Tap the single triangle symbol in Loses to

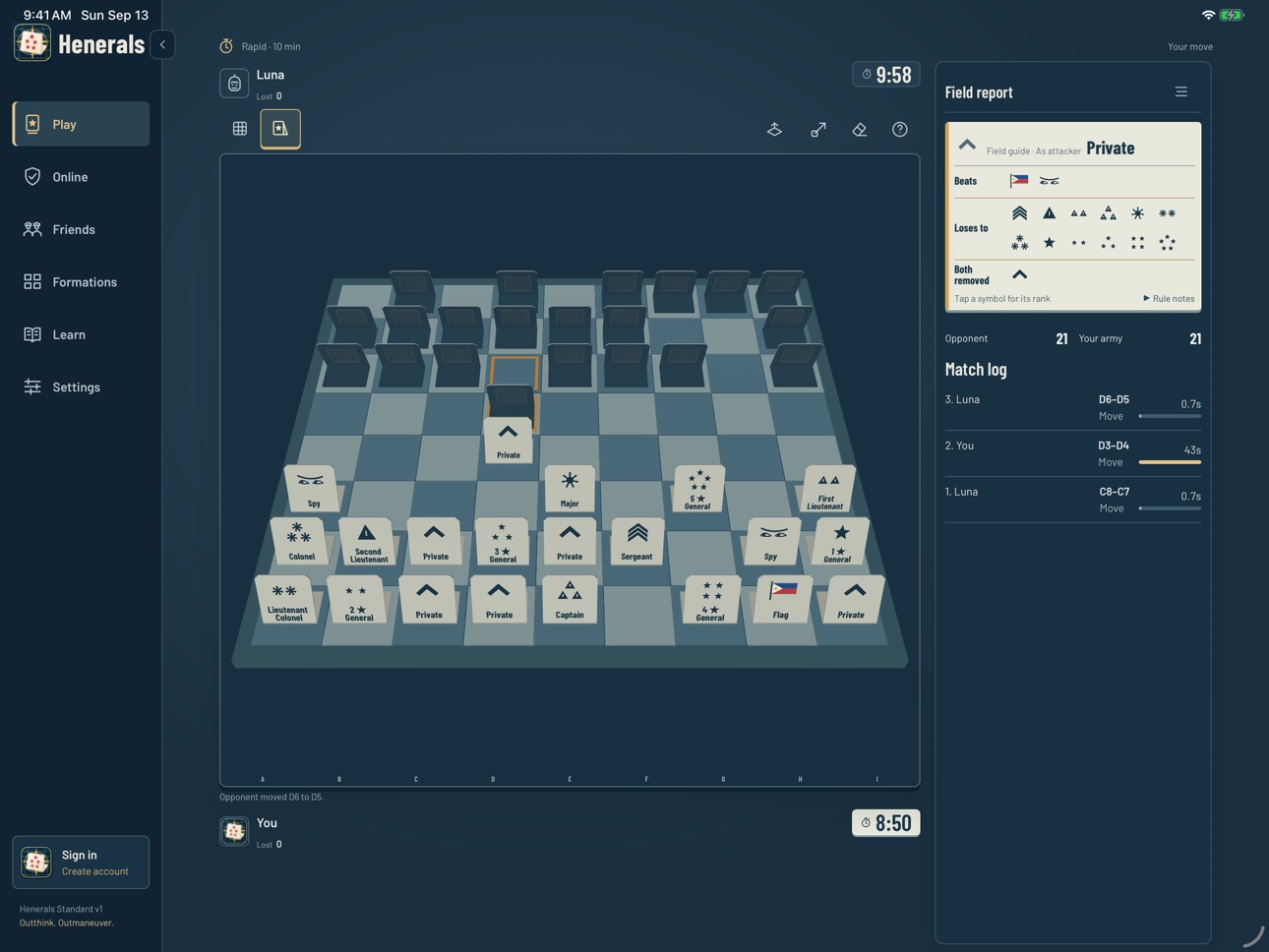click(x=1049, y=213)
